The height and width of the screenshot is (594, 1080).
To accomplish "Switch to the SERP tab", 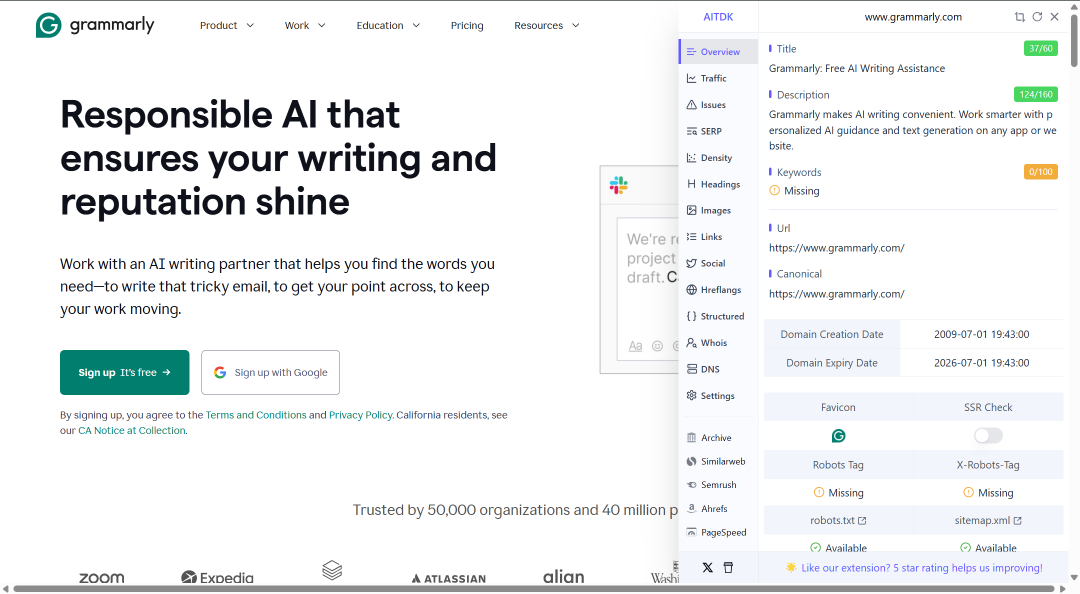I will (x=718, y=131).
